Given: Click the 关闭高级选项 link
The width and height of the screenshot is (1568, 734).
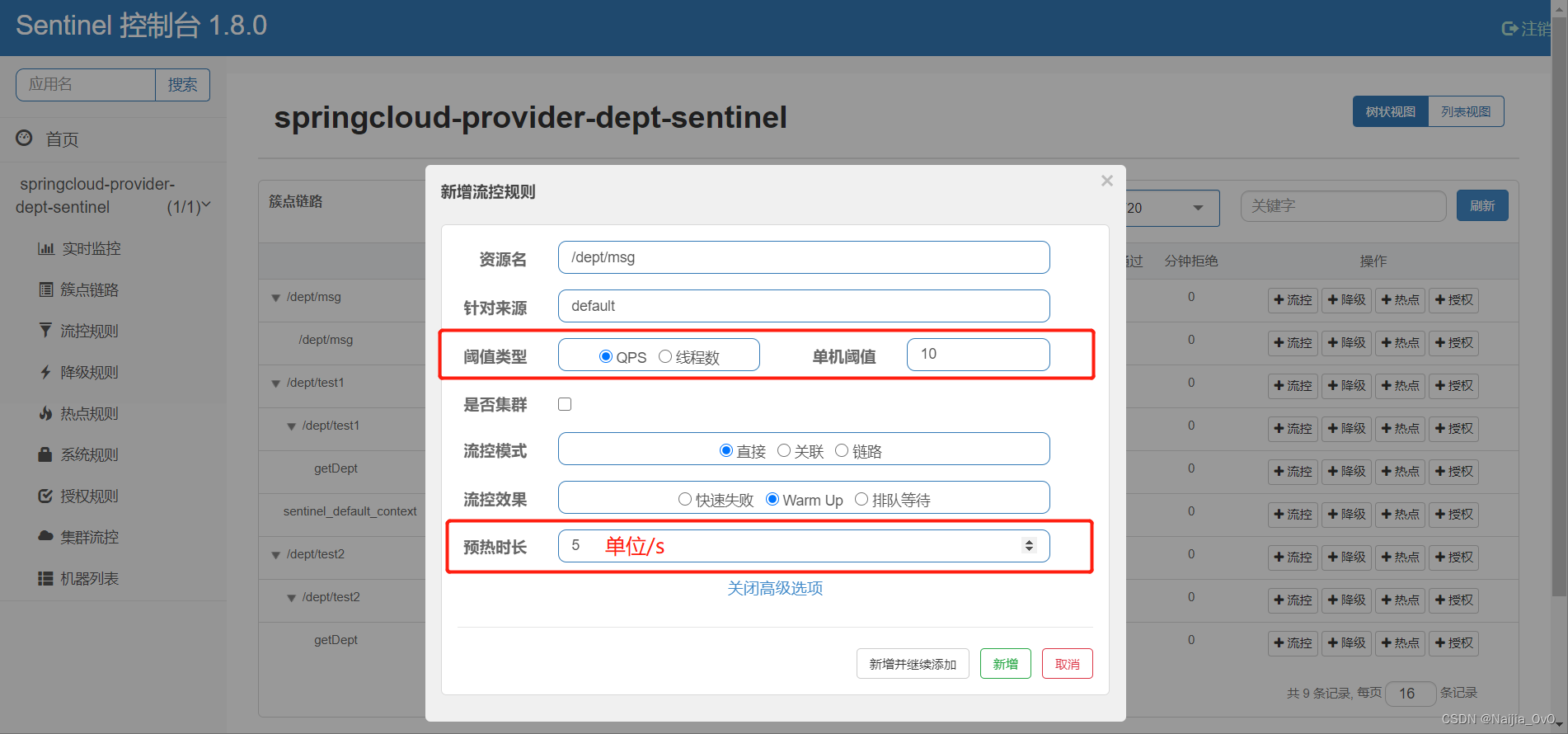Looking at the screenshot, I should 775,588.
